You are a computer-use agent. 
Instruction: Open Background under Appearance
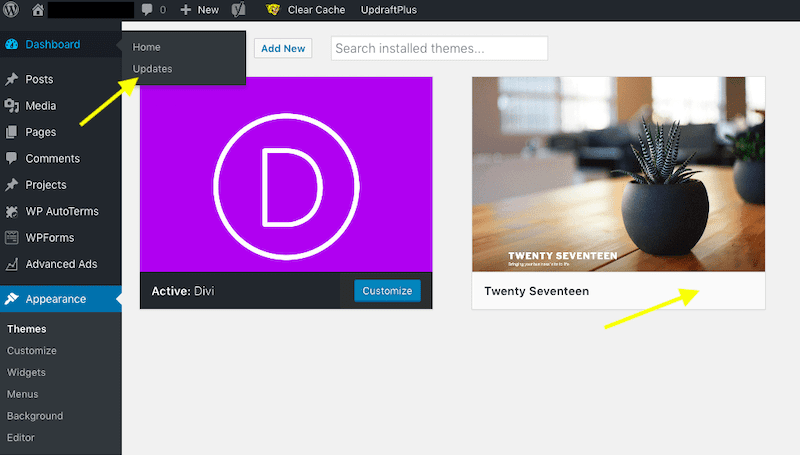click(x=35, y=416)
